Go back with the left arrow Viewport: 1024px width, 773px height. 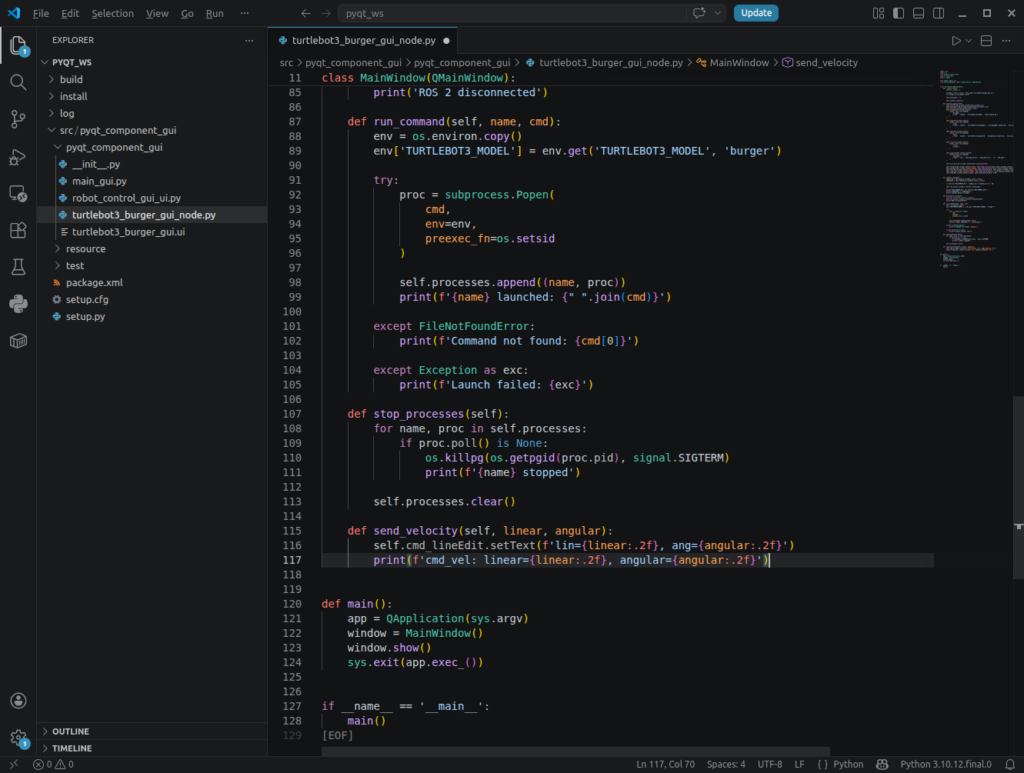tap(306, 13)
